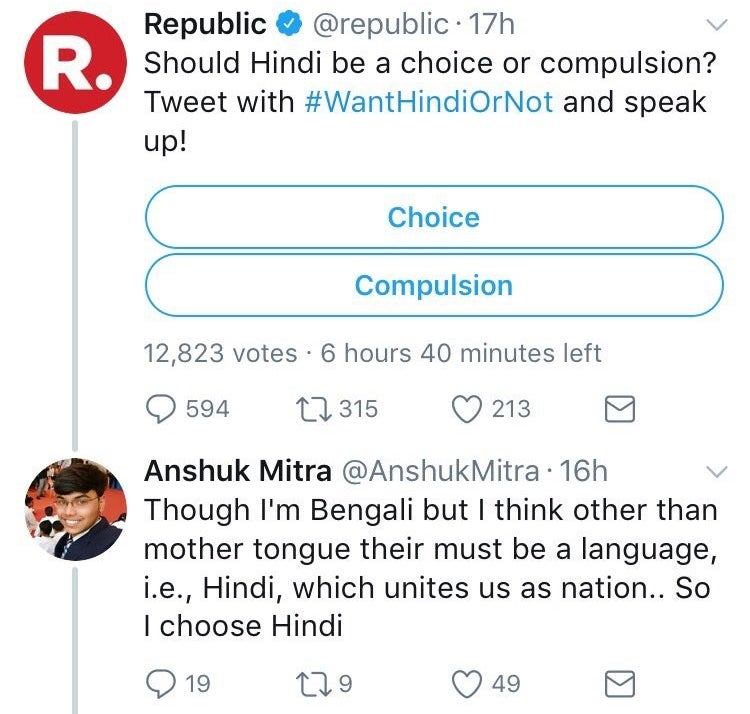Open the 17h timestamp on Republic's tweet
This screenshot has width=750, height=714.
pos(492,24)
